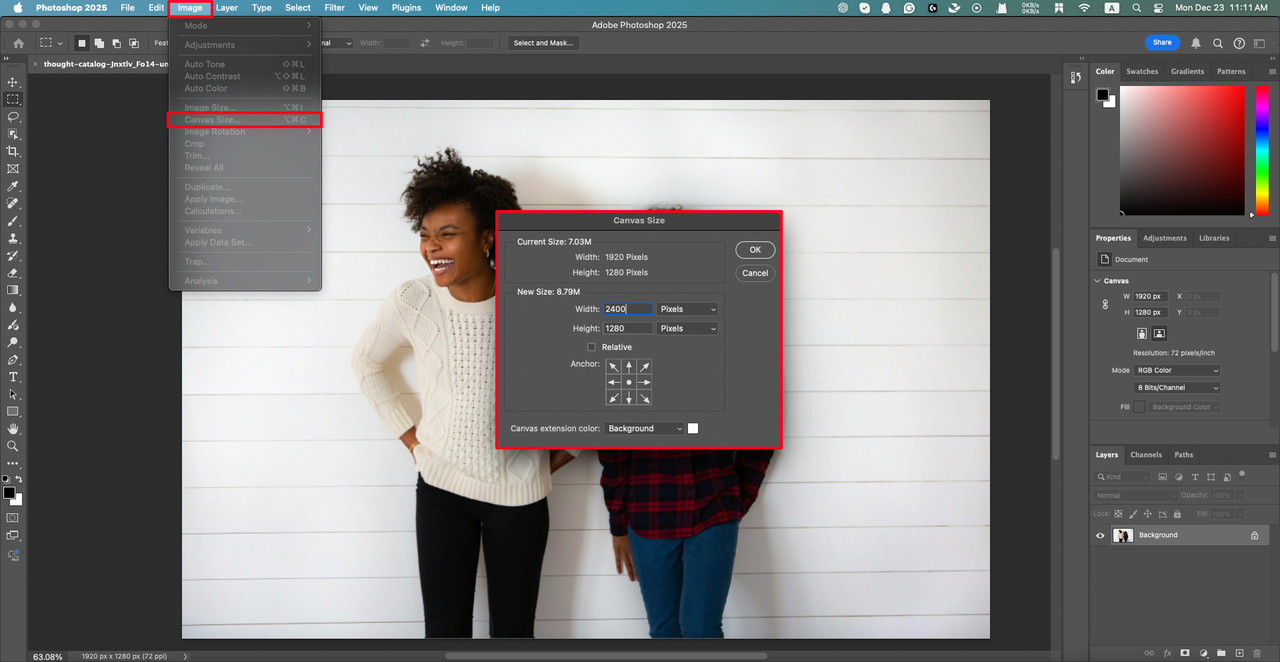Screen dimensions: 1280x662
Task: Toggle lock transparent pixels
Action: [1116, 514]
